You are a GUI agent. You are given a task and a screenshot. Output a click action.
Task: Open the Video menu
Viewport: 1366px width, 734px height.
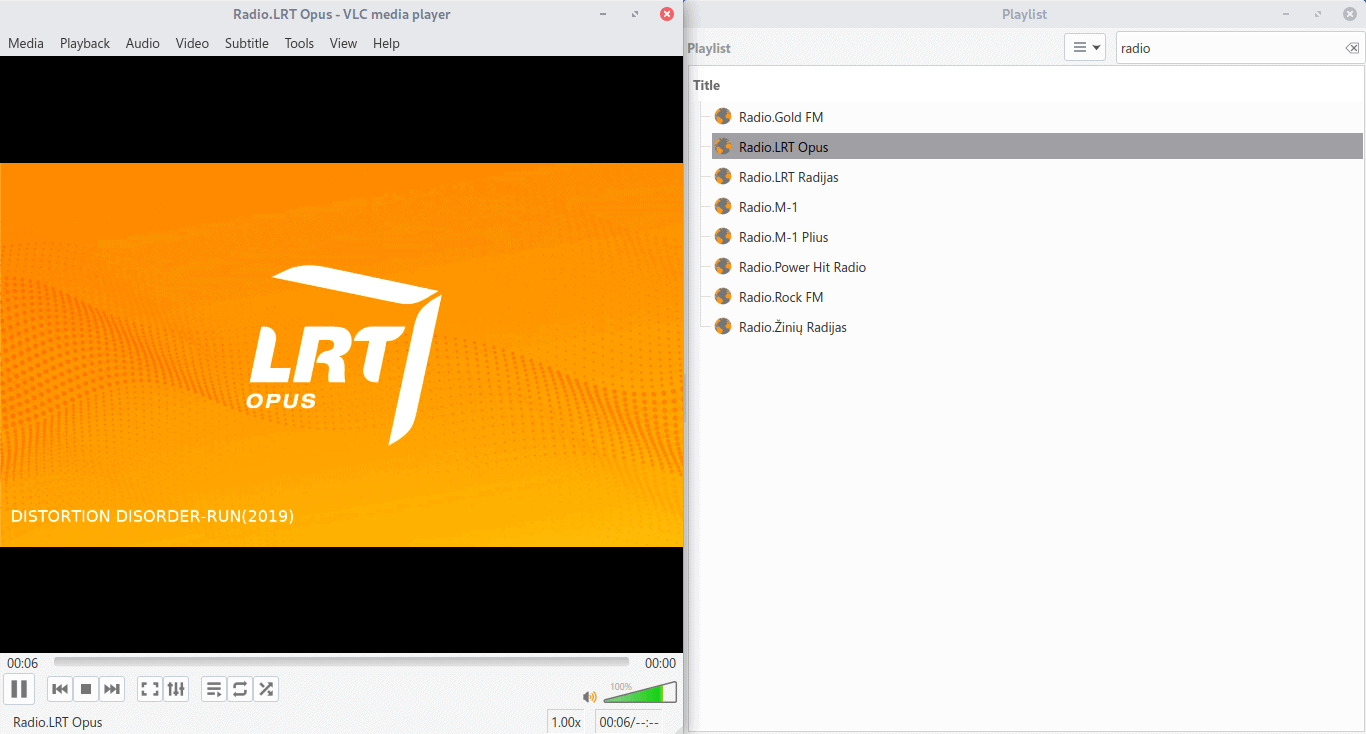pyautogui.click(x=193, y=43)
